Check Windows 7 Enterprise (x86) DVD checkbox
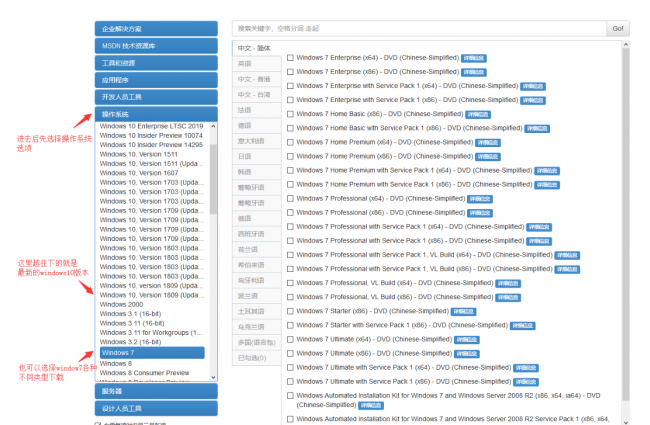This screenshot has width=650, height=425. pyautogui.click(x=290, y=72)
